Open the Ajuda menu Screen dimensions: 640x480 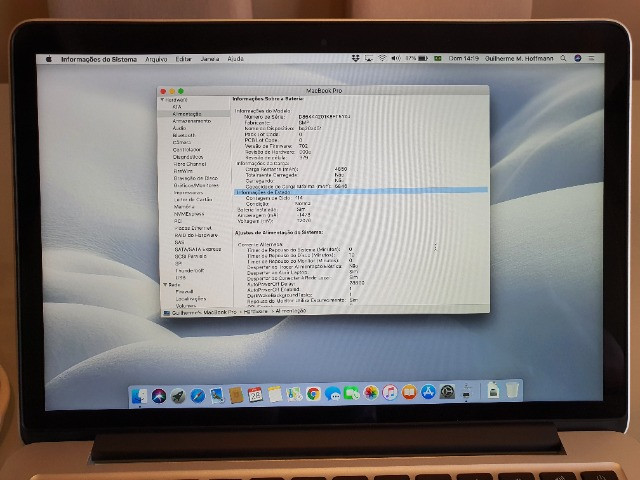tap(236, 59)
